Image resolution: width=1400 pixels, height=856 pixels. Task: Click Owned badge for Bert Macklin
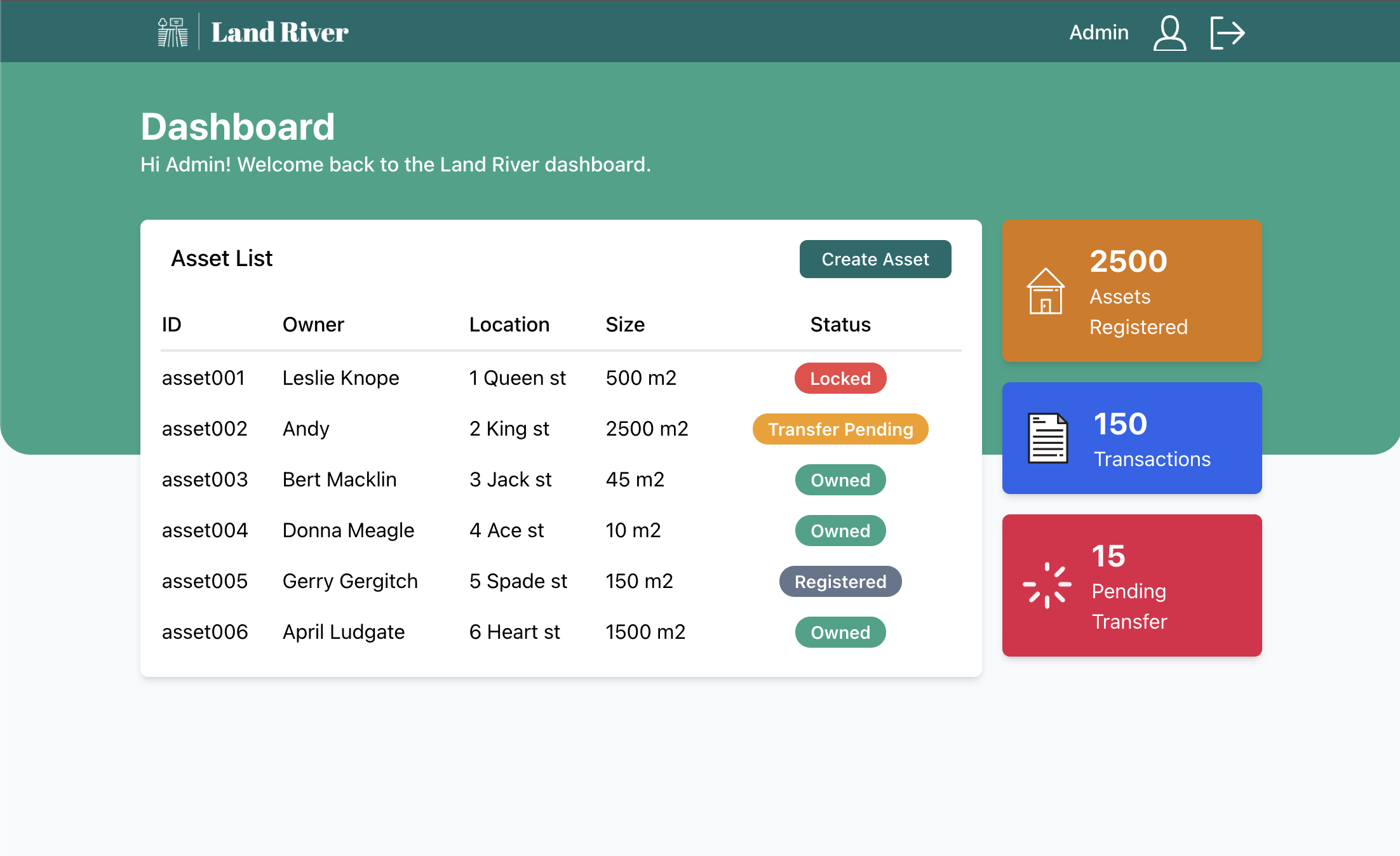tap(840, 480)
